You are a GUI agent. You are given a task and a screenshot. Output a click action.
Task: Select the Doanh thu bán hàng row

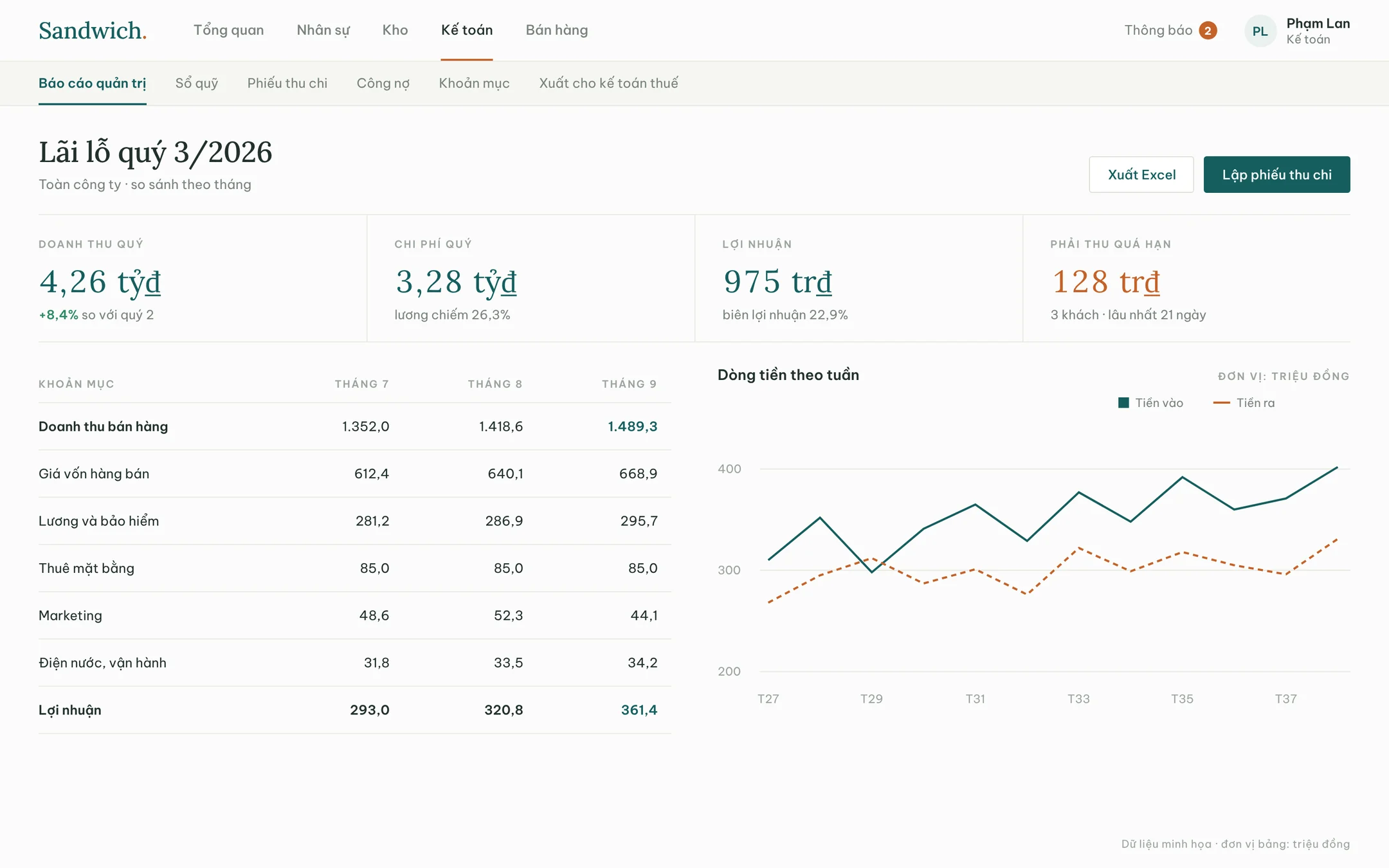click(355, 426)
